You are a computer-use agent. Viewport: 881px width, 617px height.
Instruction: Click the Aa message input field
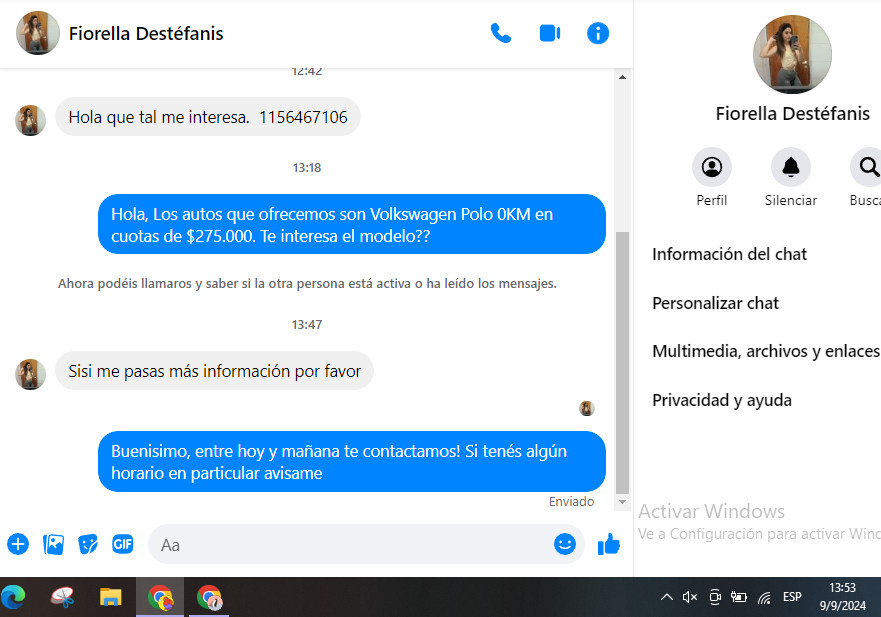tap(350, 545)
